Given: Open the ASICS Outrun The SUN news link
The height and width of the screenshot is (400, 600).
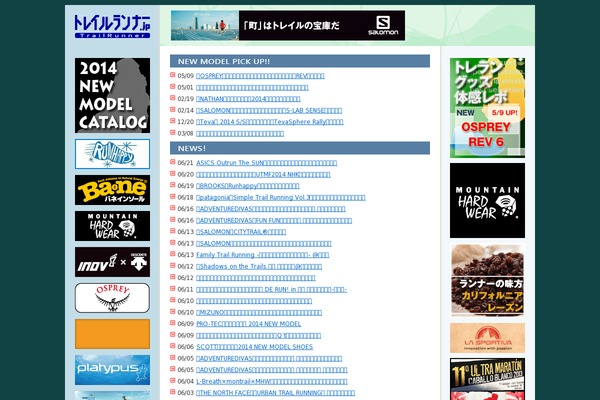Looking at the screenshot, I should click(266, 163).
